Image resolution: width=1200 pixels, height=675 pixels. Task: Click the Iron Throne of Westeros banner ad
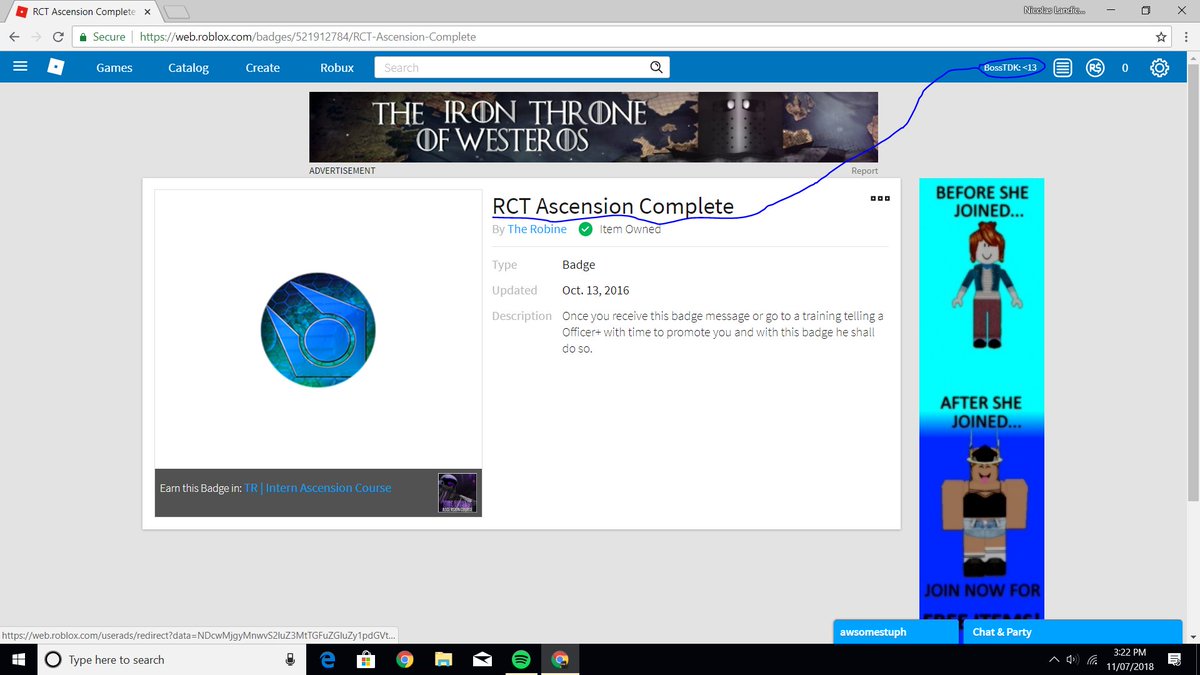point(593,127)
